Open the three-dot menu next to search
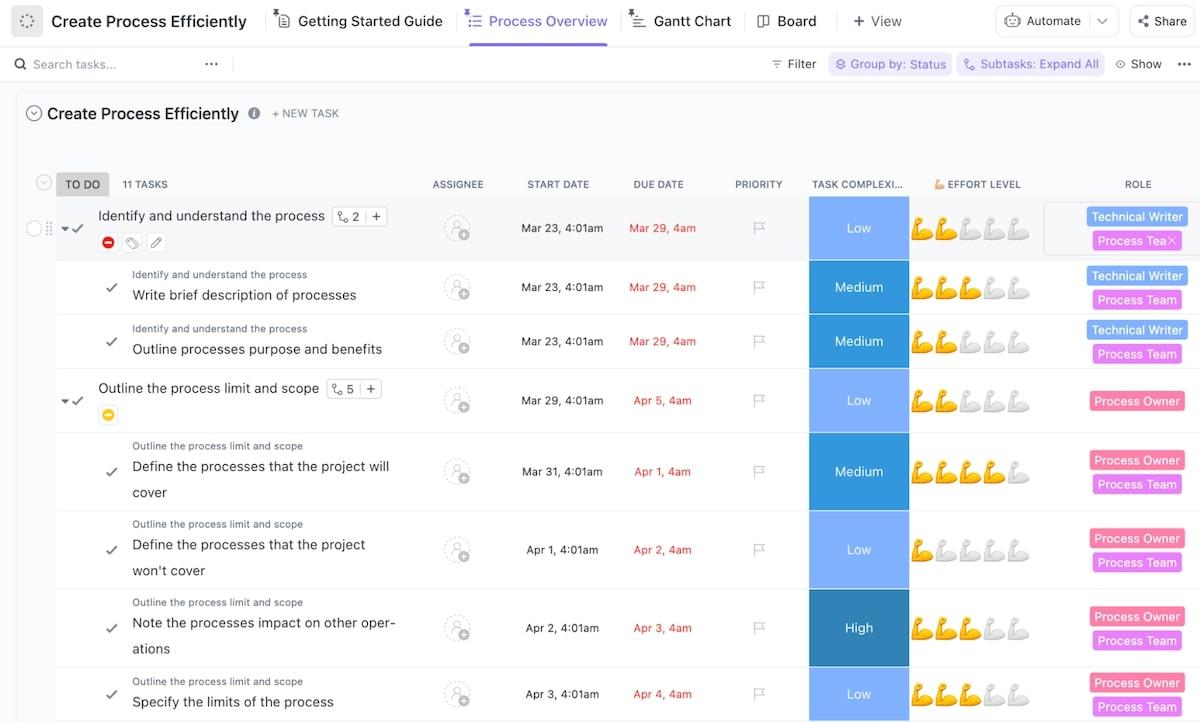The height and width of the screenshot is (722, 1200). [211, 64]
